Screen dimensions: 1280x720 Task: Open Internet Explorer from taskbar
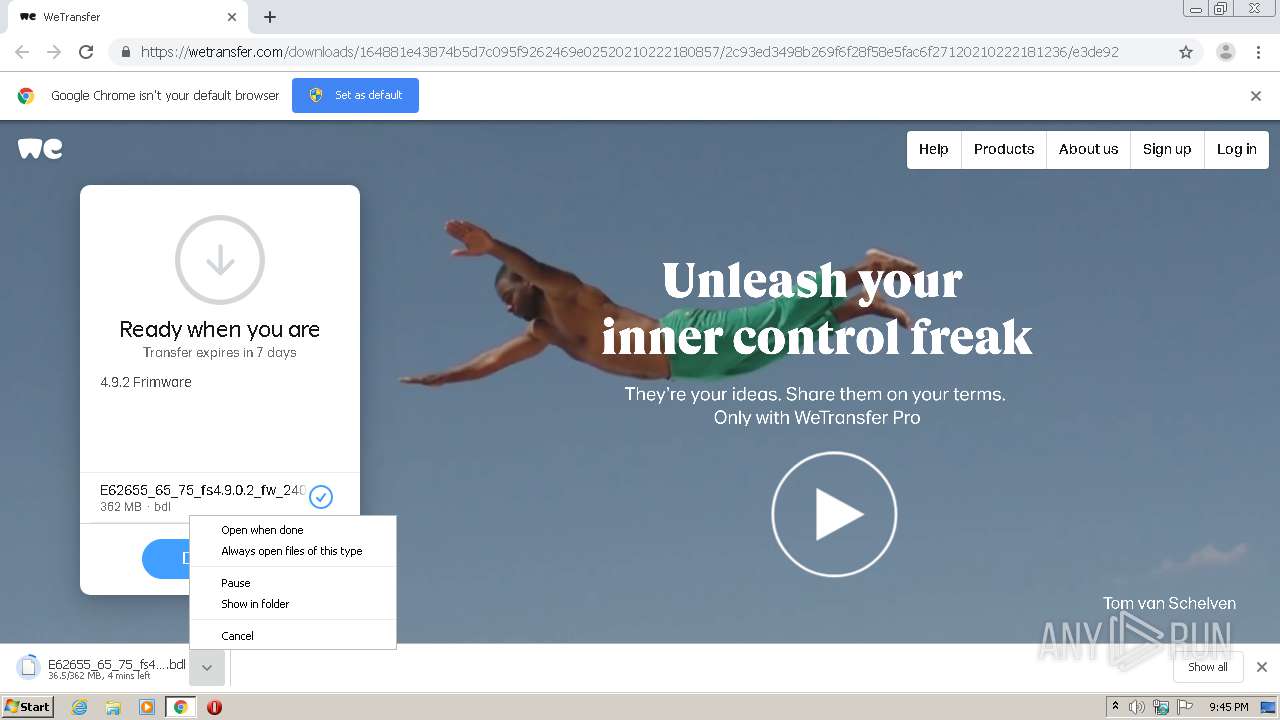[79, 707]
